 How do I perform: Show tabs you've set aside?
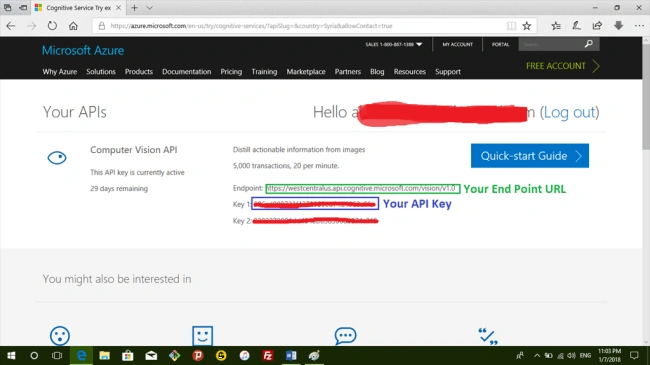click(x=7, y=7)
